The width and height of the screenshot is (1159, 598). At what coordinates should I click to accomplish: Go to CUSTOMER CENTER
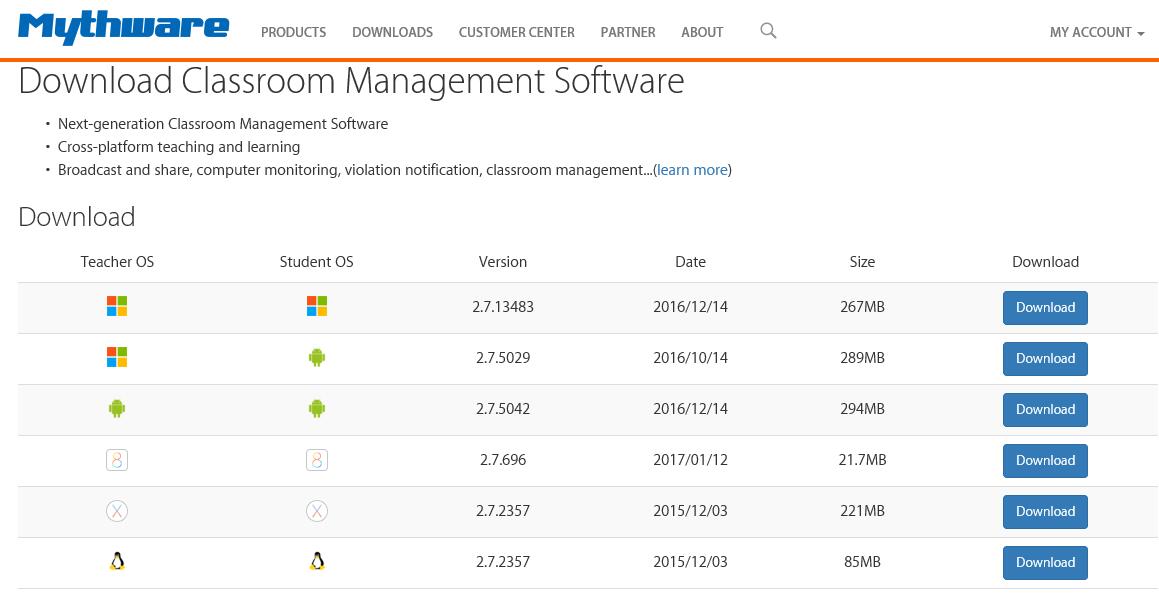click(516, 33)
